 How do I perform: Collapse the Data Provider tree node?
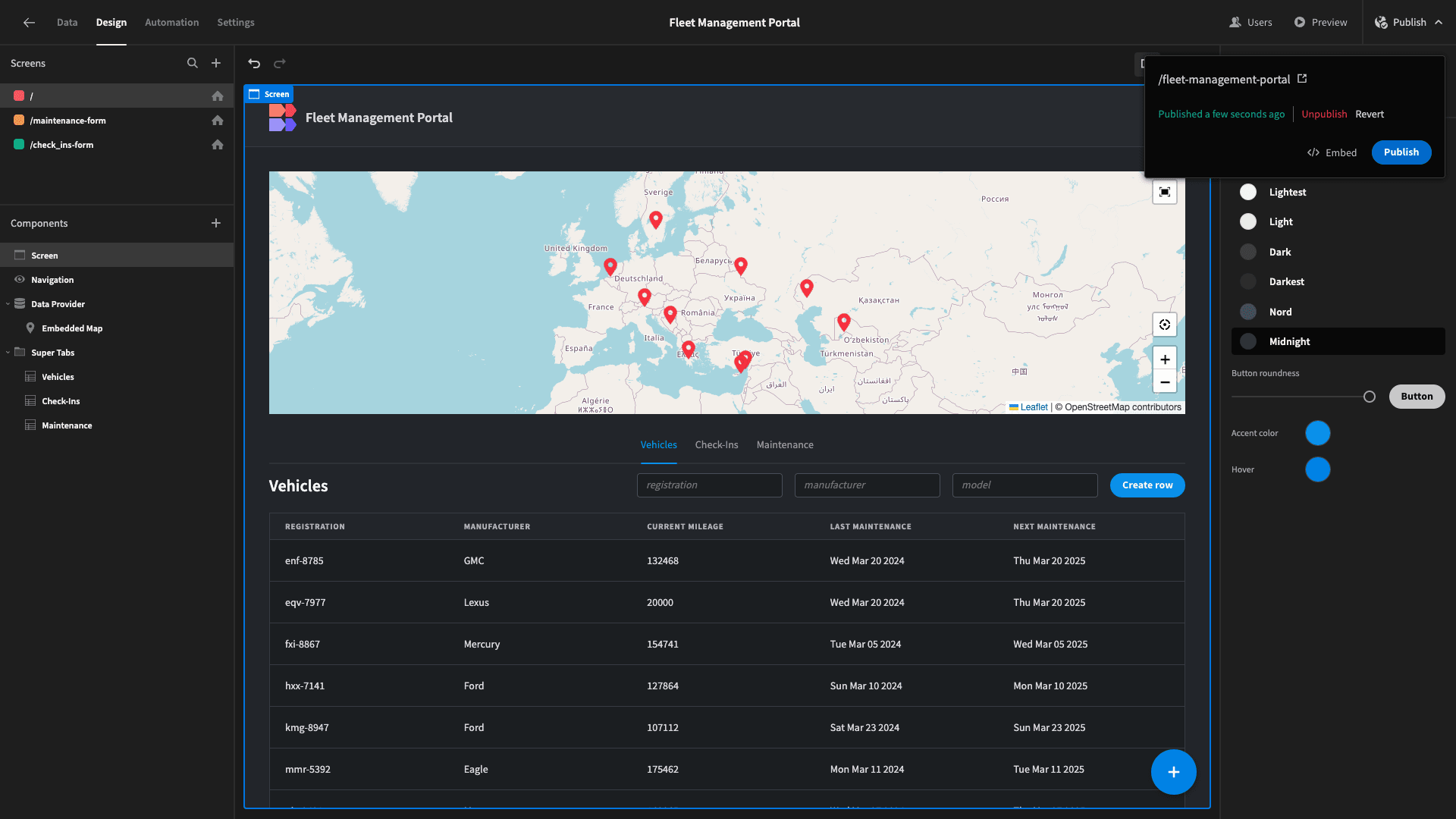point(8,304)
